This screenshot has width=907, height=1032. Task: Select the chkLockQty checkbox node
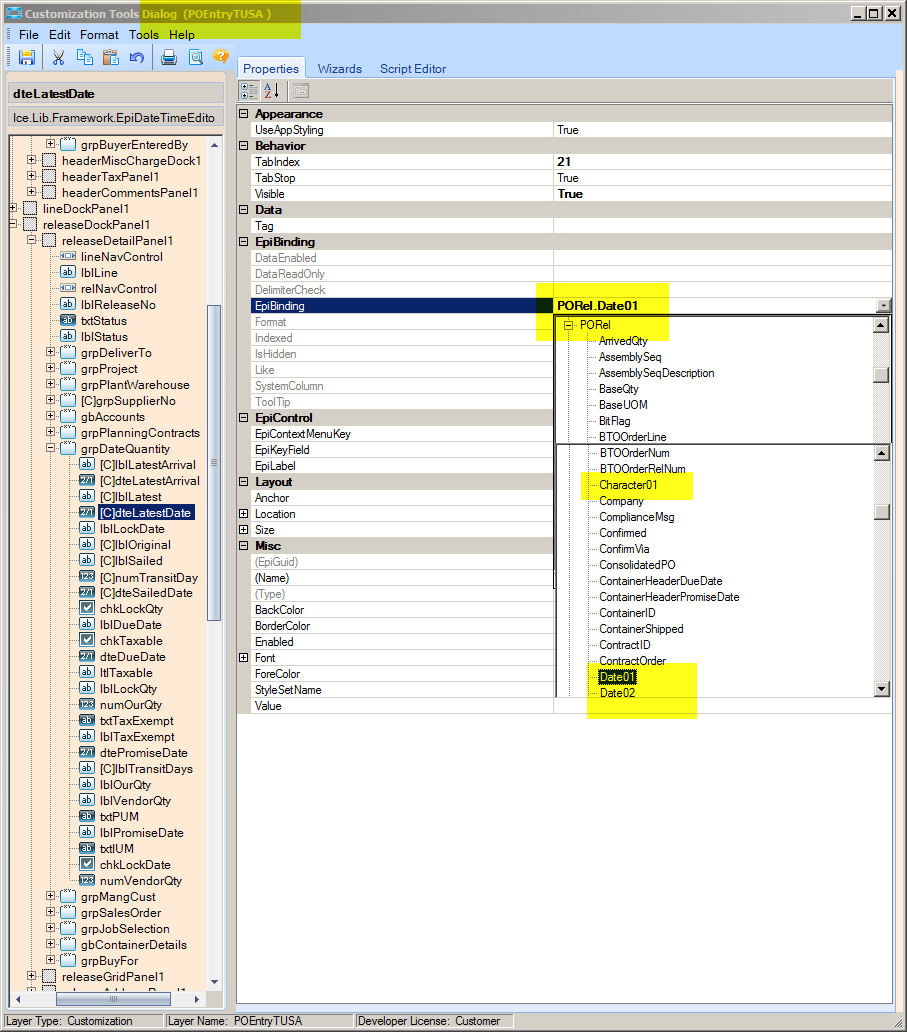[131, 609]
